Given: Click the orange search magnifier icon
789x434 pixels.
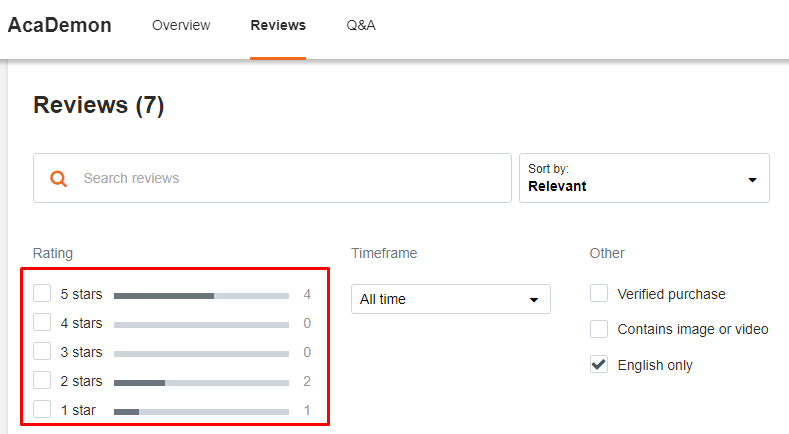Looking at the screenshot, I should tap(58, 179).
